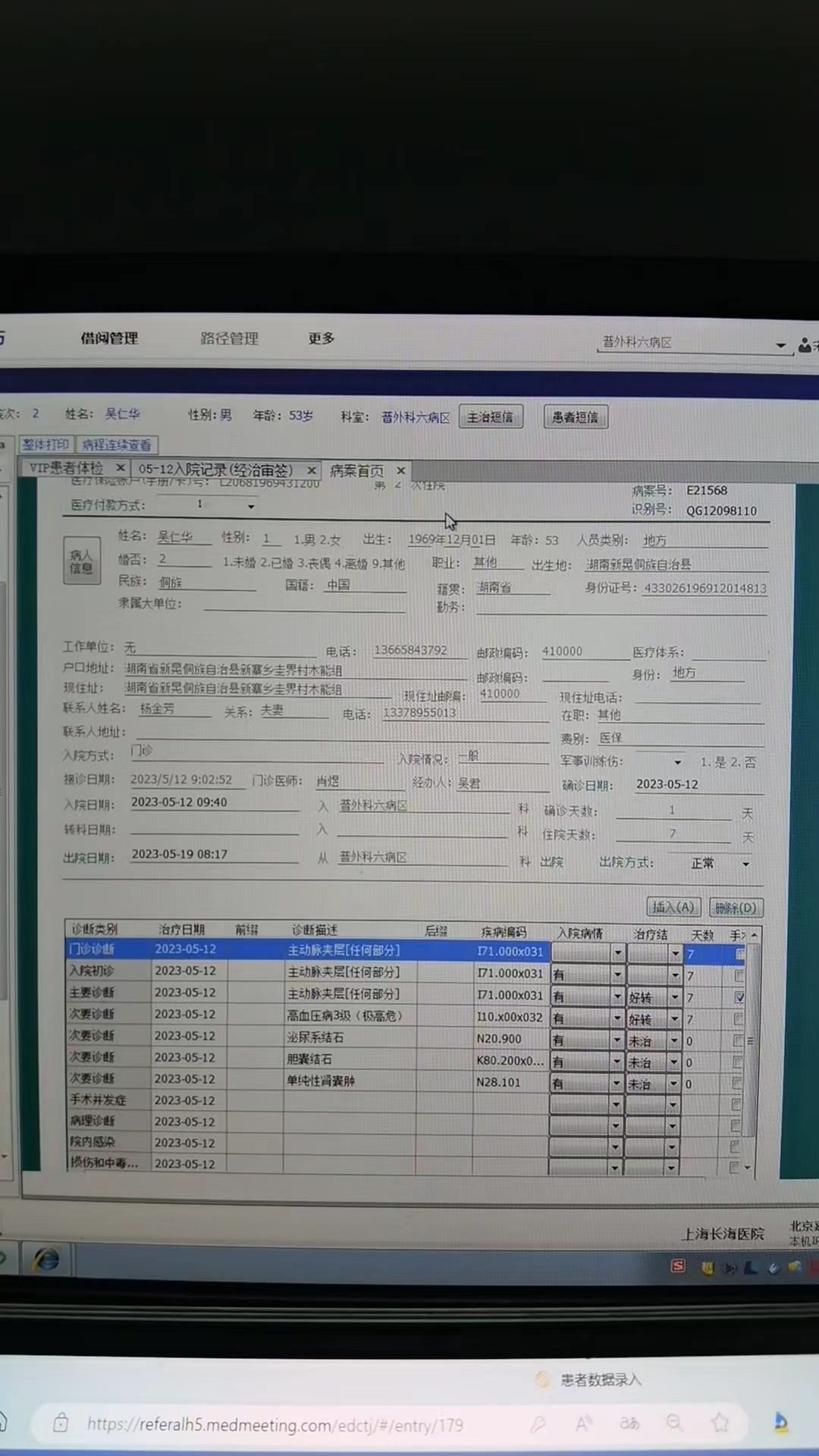The image size is (819, 1456).
Task: Click the diagnosis table scroll down arrow
Action: pos(748,1168)
